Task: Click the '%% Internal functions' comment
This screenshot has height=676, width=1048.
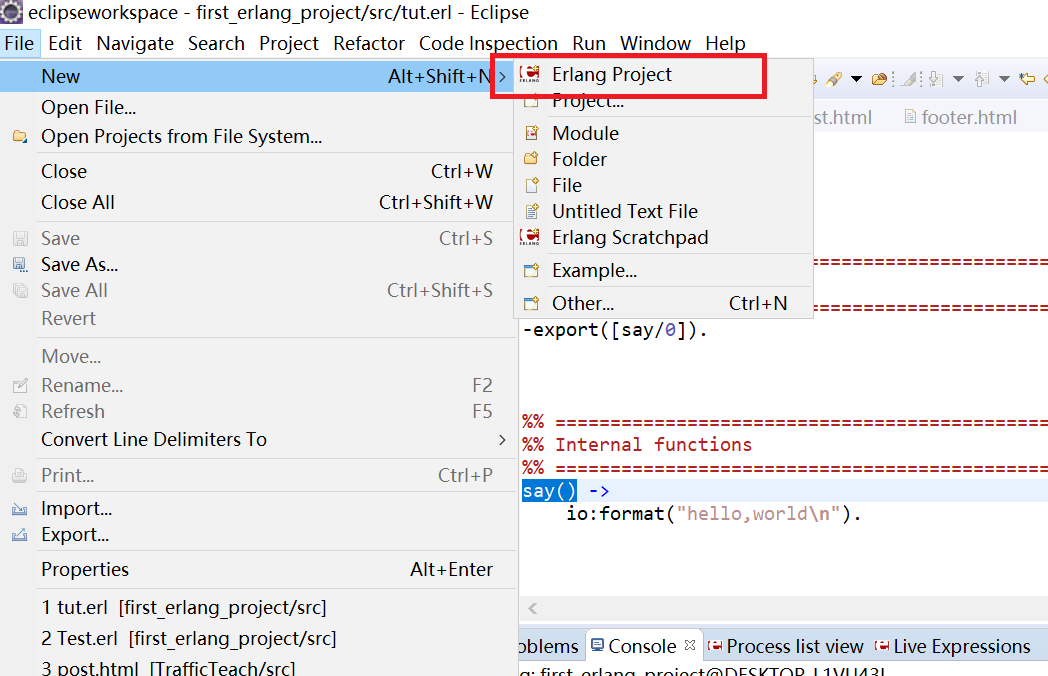Action: 637,445
